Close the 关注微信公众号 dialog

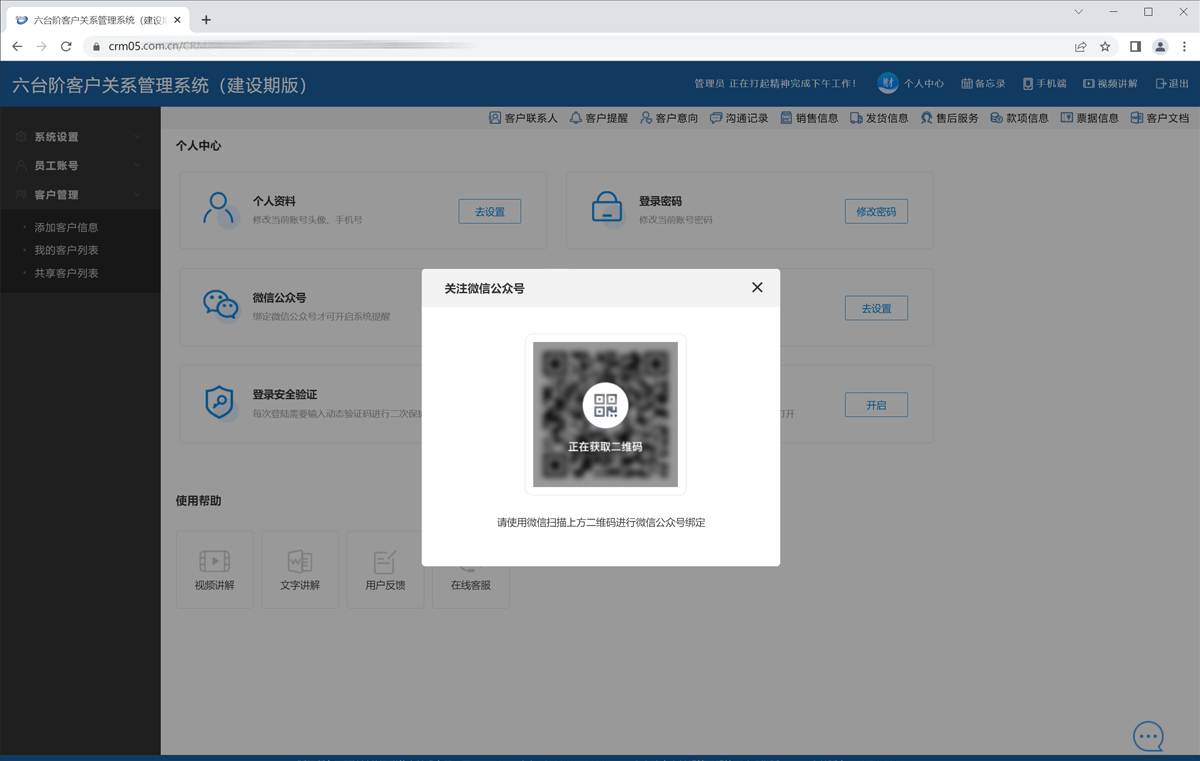pos(757,288)
